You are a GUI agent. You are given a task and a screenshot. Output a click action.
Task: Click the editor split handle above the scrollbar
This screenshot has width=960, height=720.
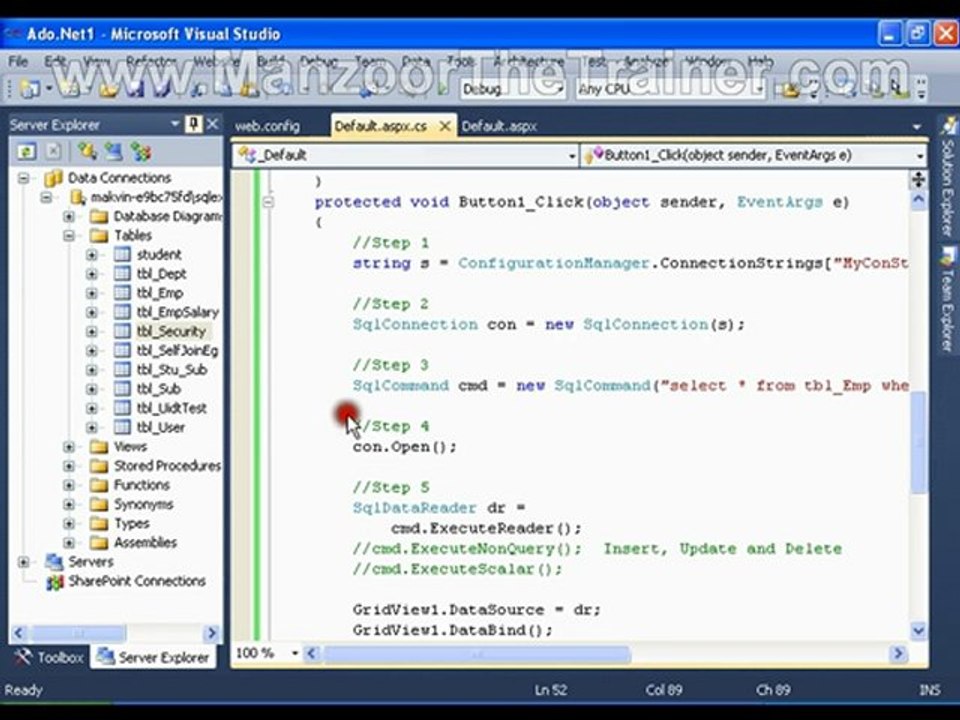coord(918,179)
